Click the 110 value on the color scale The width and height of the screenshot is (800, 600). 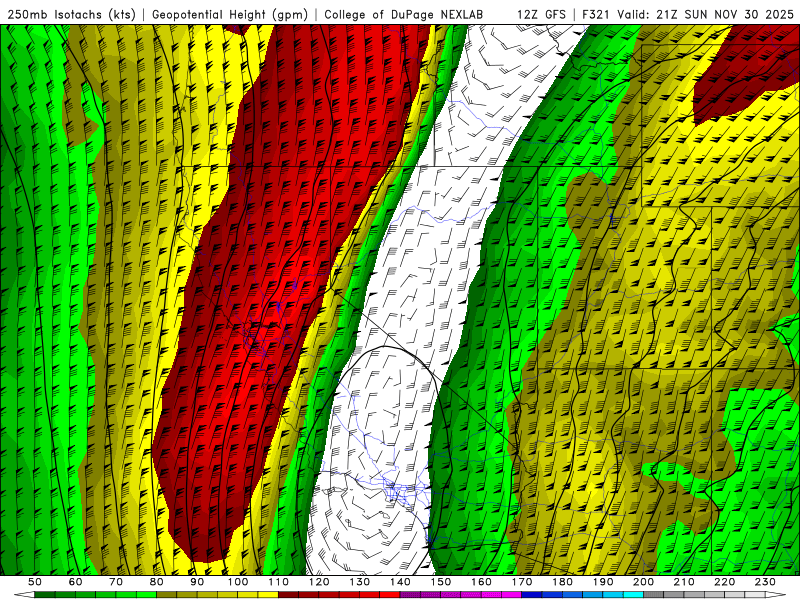278,582
